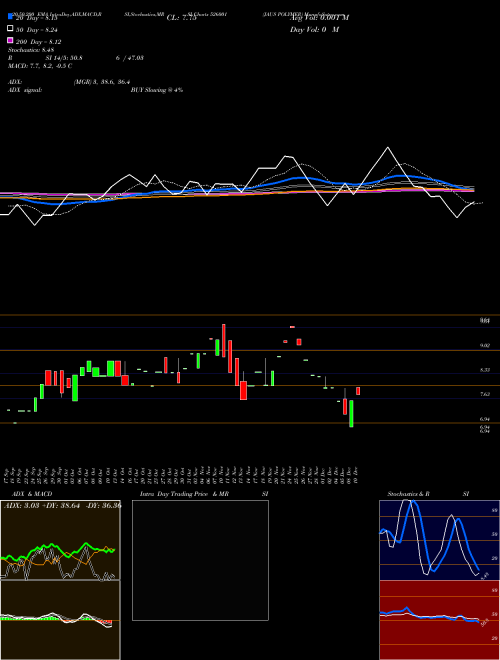This screenshot has width=500, height=660.
Task: Open the empty intraday trading price panel
Action: click(200, 560)
